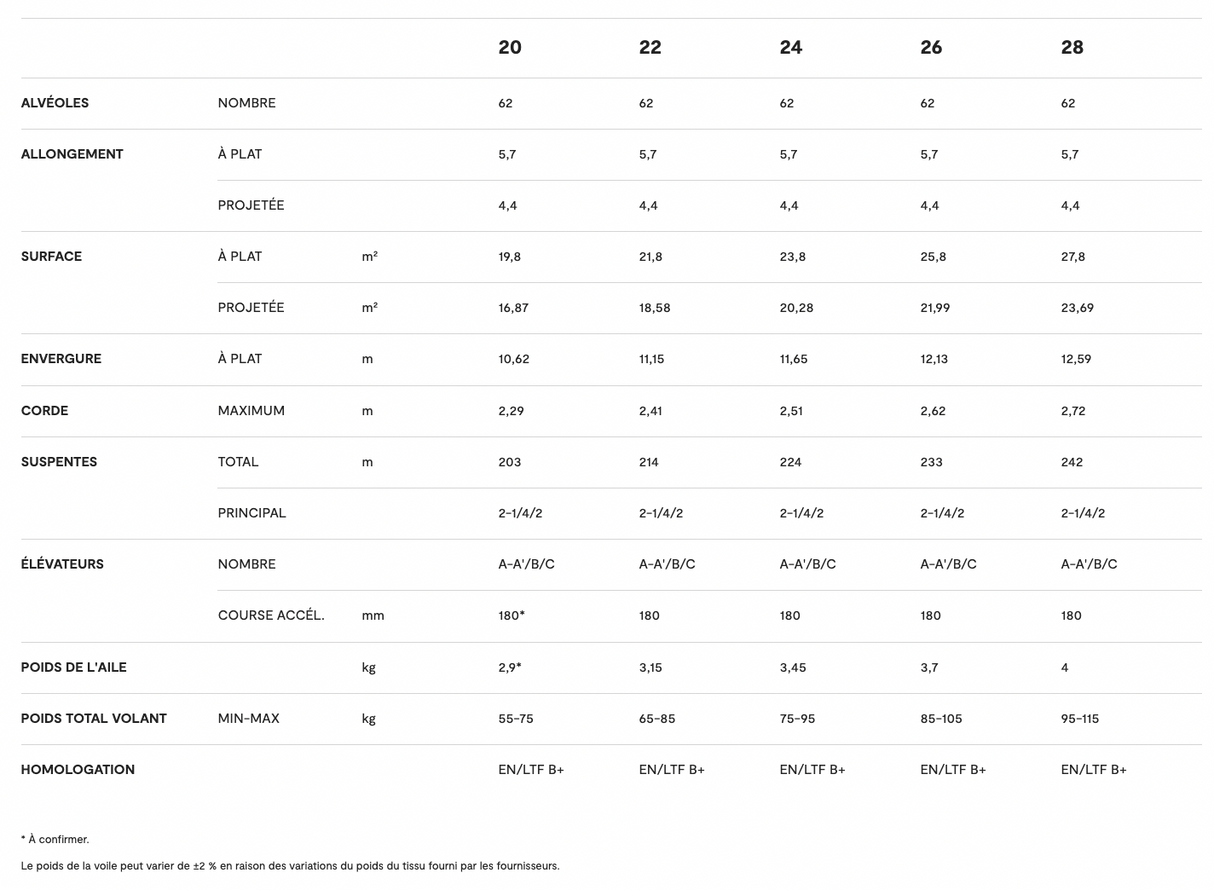Click the POIDS DE L'AILE label
This screenshot has width=1214, height=890.
coord(74,667)
